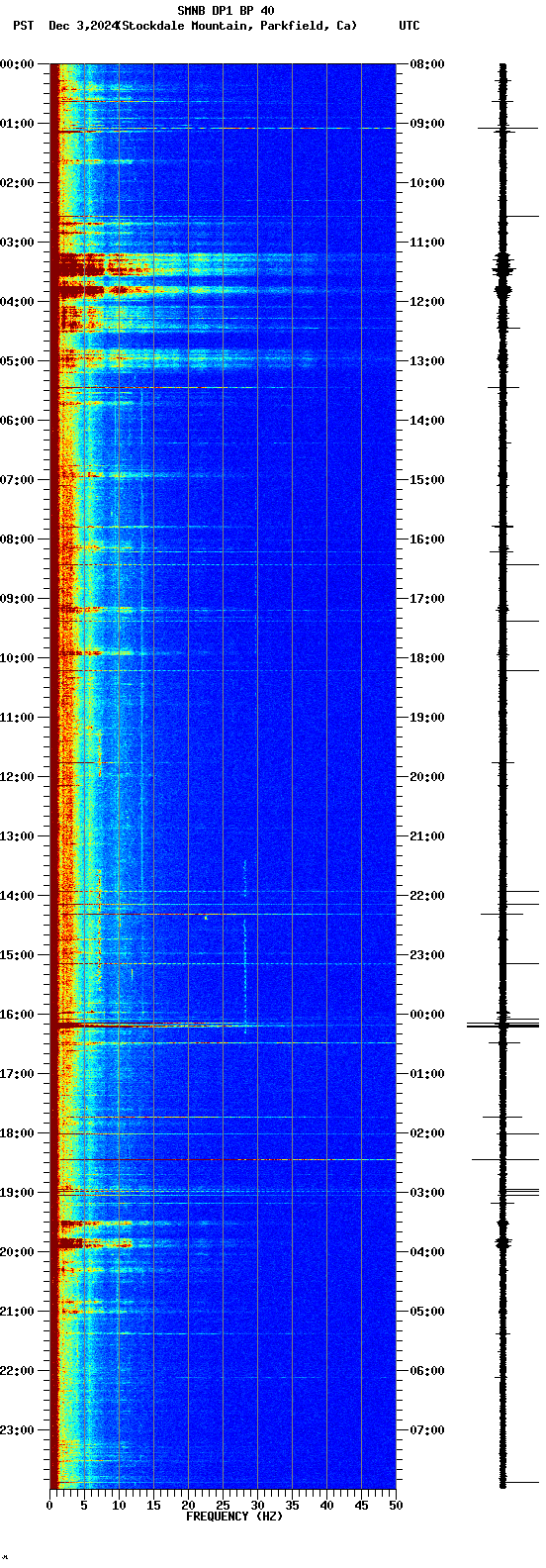Click the '25' frequency tick label
Viewport: 546px width, 1568px height.
tap(223, 1506)
